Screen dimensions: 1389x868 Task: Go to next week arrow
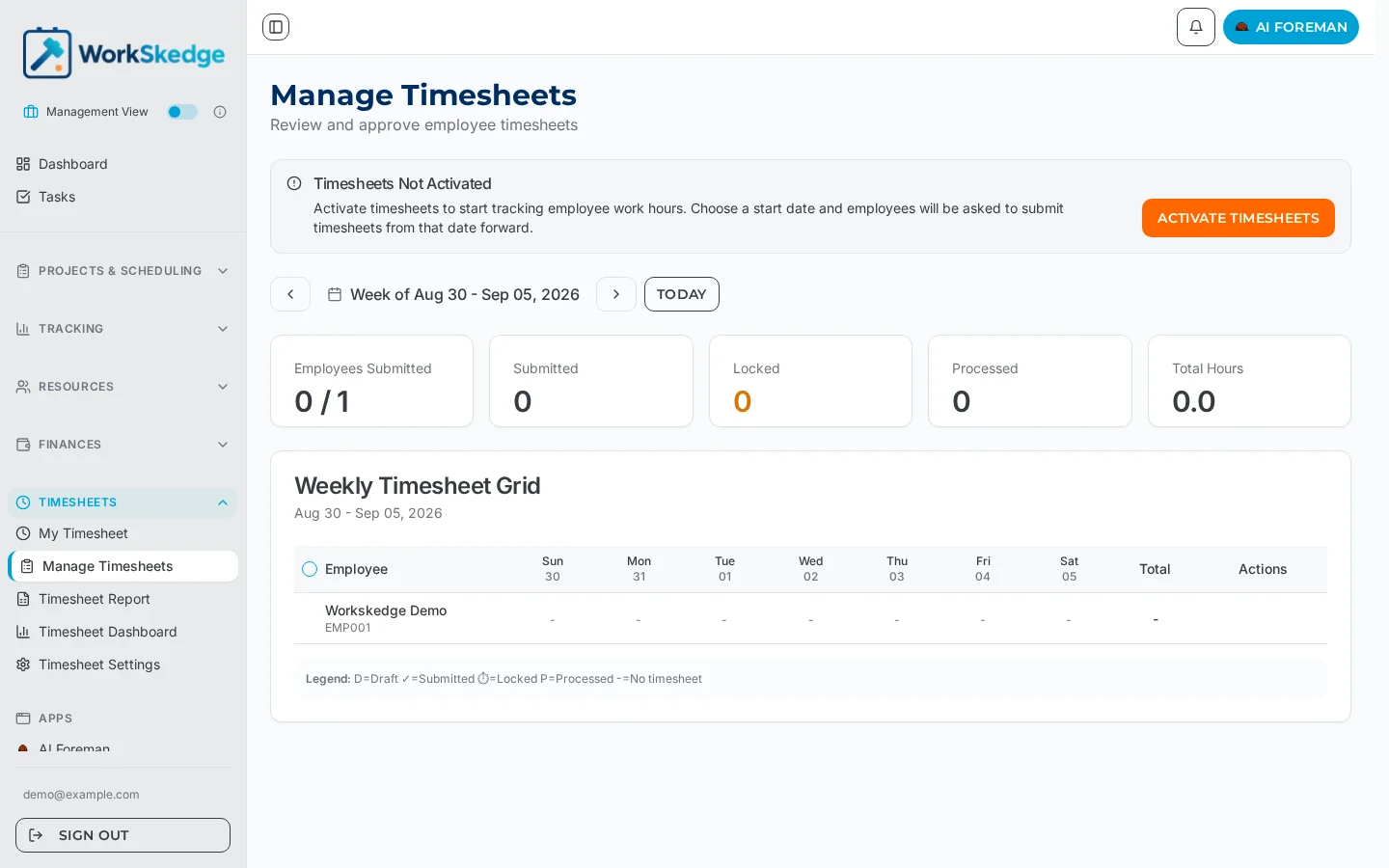[616, 294]
